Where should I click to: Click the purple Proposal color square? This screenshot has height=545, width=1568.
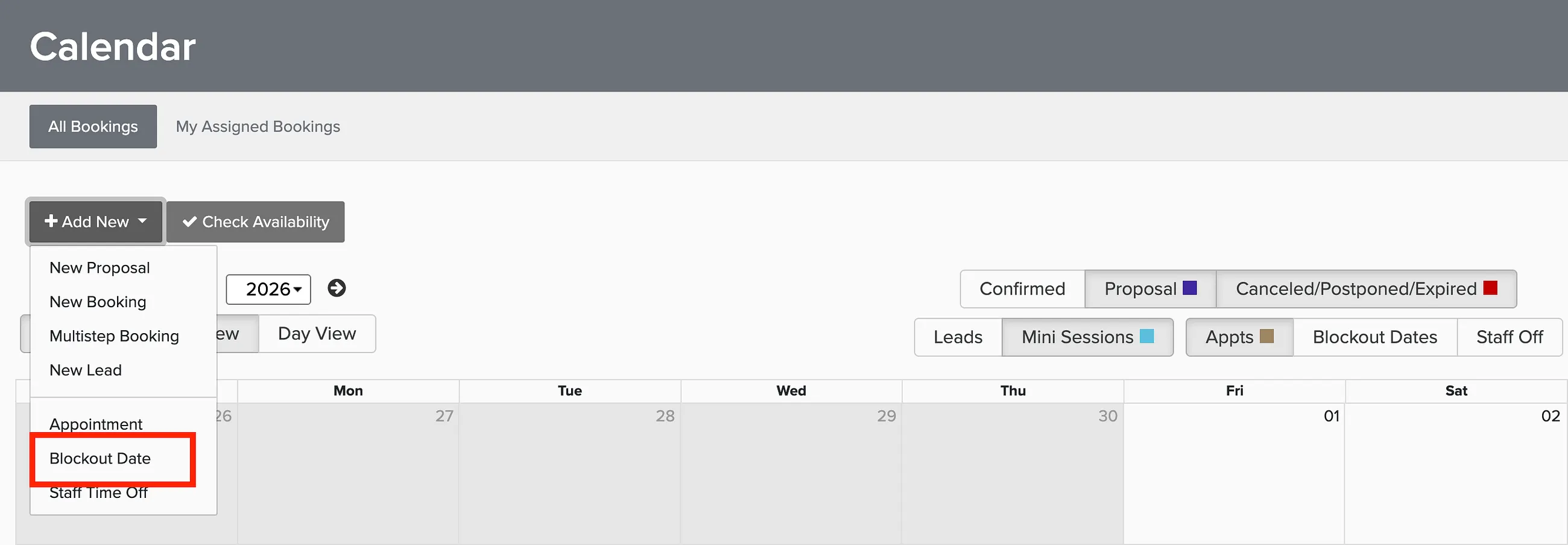[x=1189, y=287]
